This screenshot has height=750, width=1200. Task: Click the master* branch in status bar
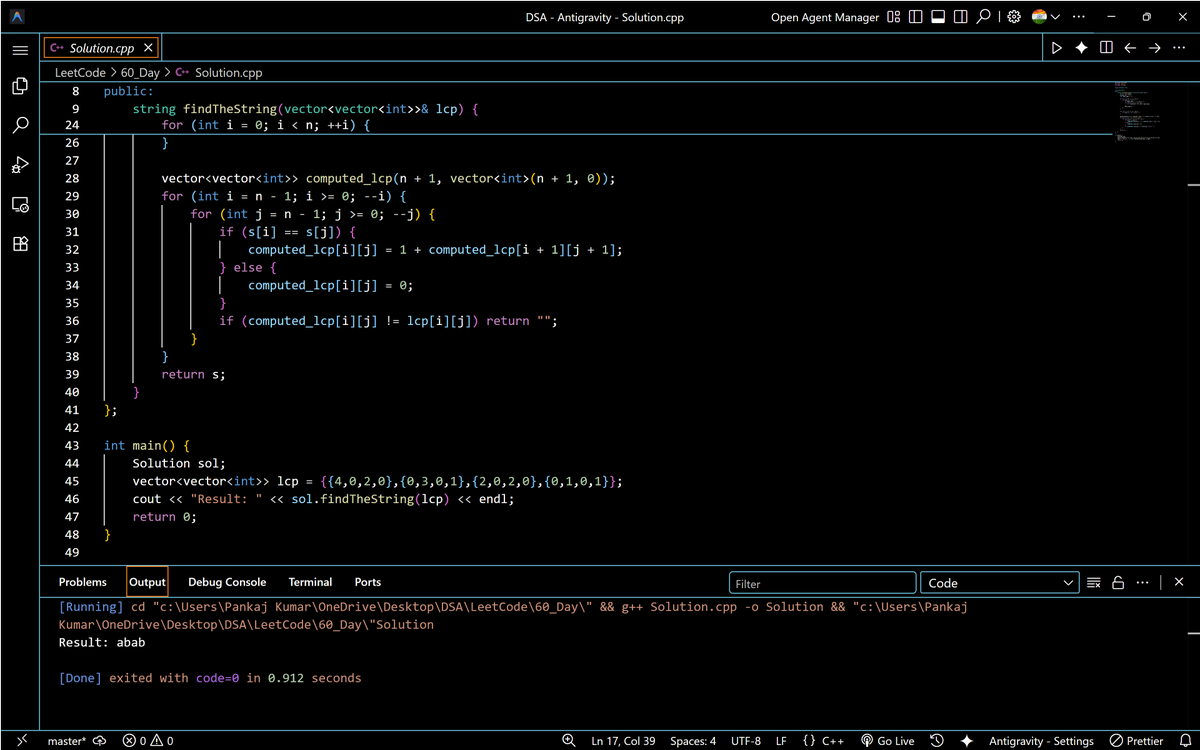[66, 741]
